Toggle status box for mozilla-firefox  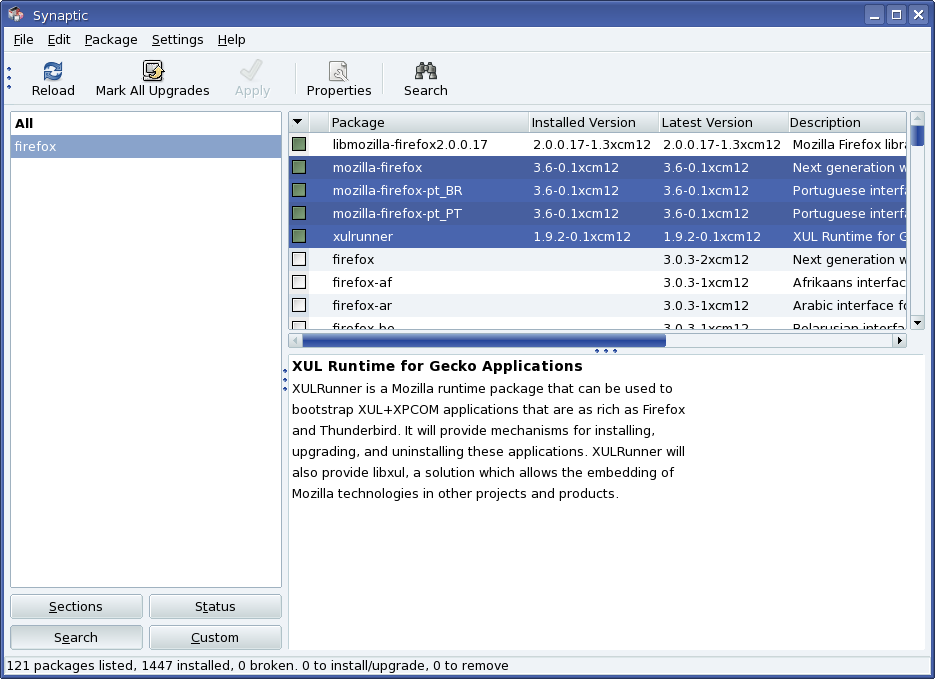(299, 168)
